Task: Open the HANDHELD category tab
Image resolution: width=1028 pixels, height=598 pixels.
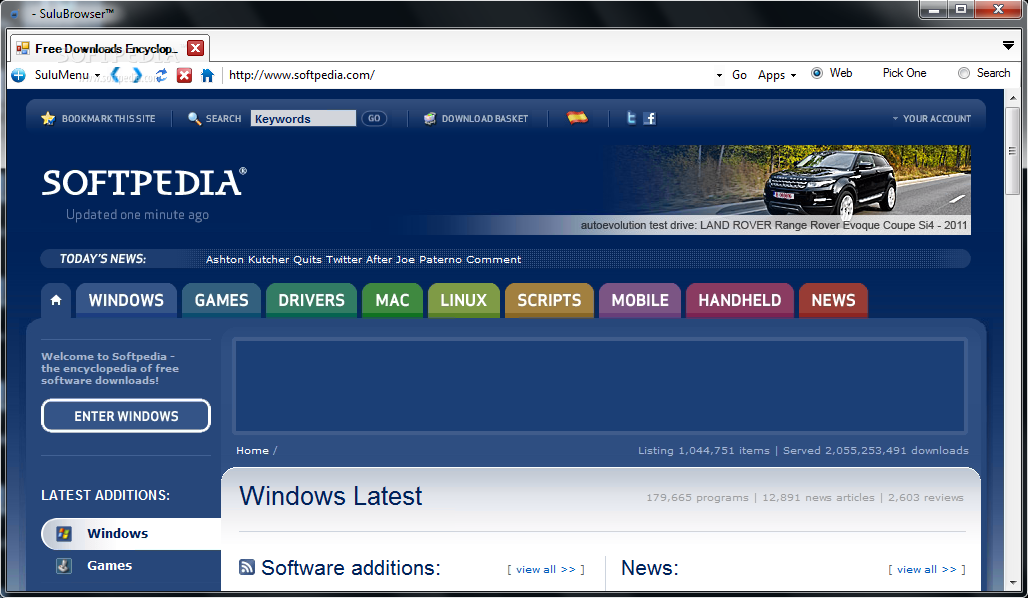Action: [740, 300]
